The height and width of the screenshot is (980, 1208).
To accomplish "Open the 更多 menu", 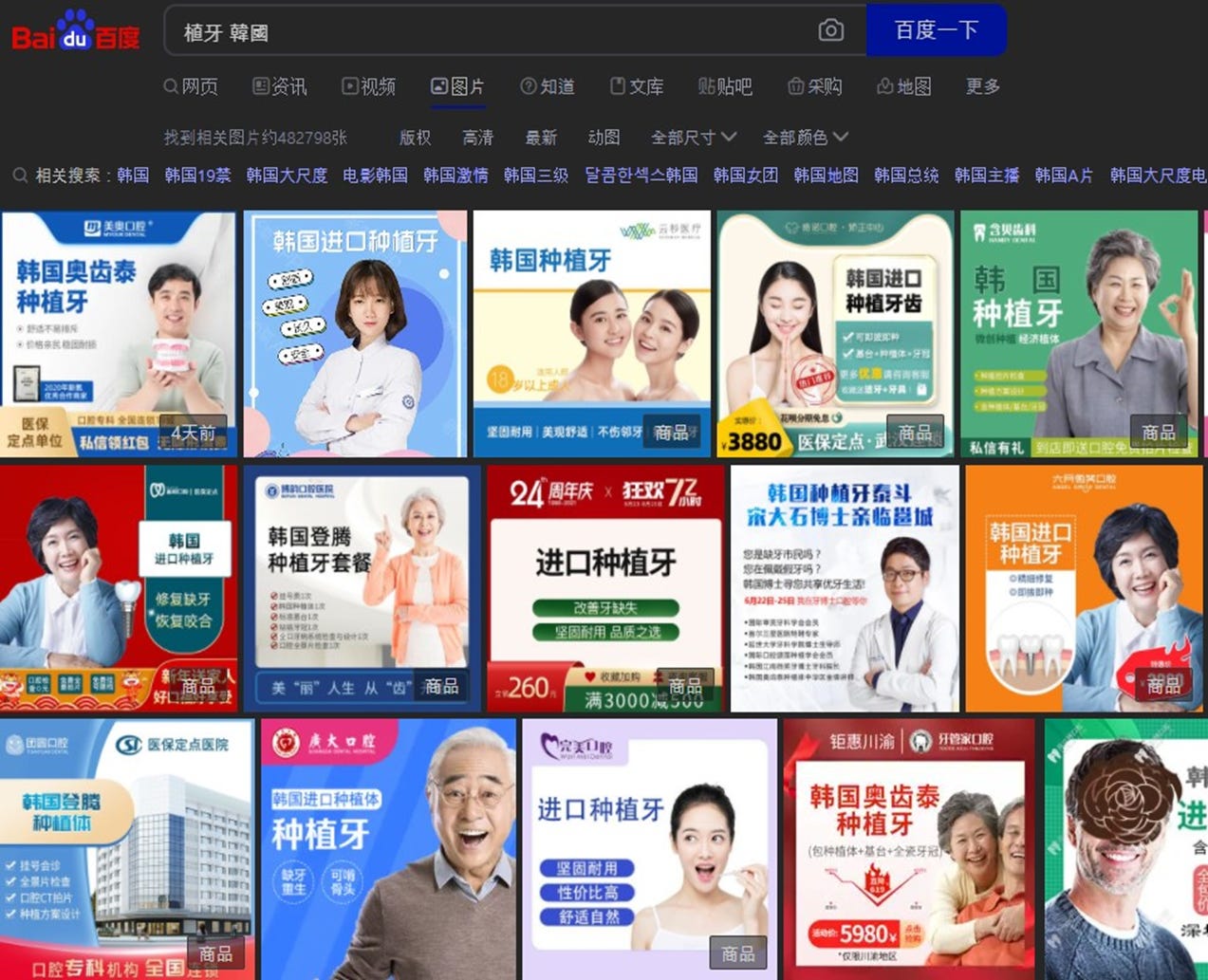I will (983, 86).
